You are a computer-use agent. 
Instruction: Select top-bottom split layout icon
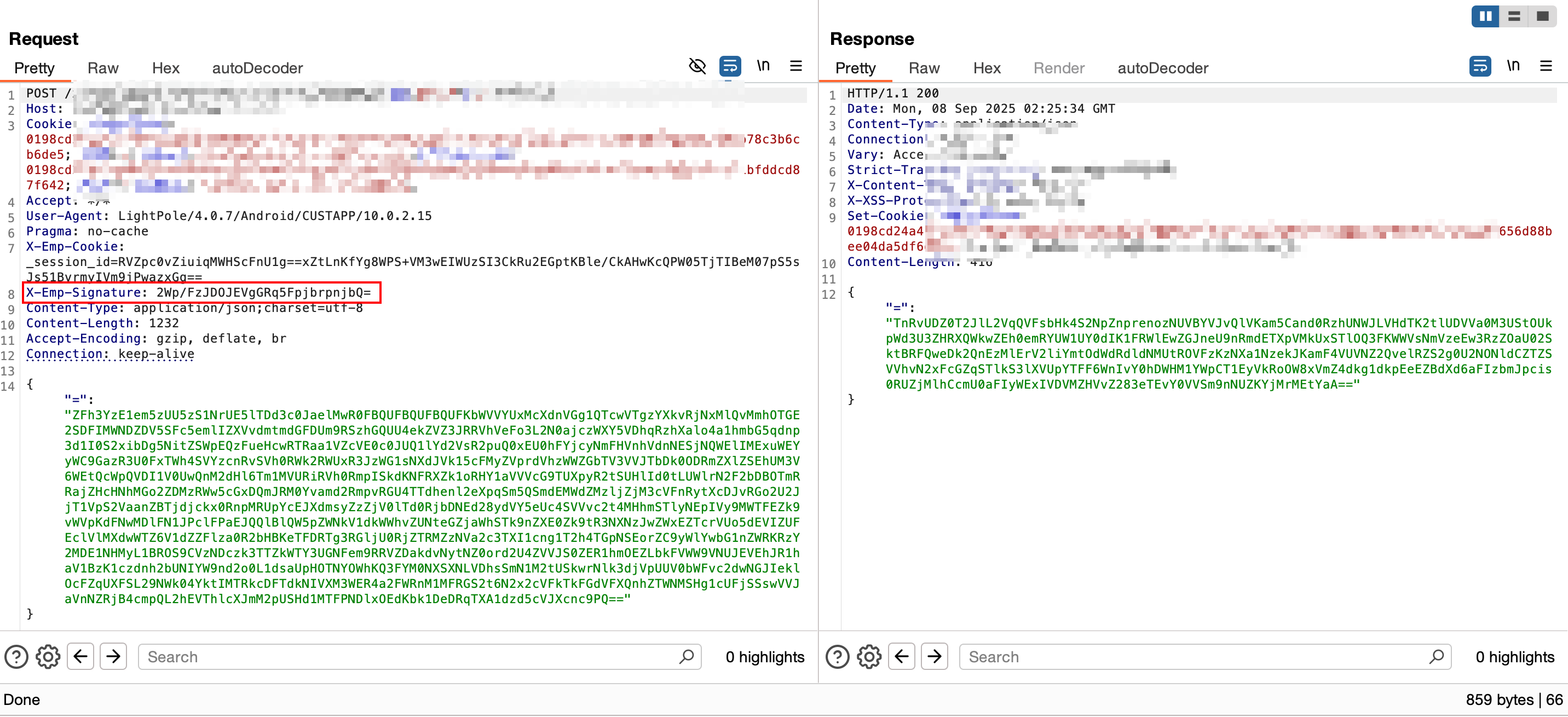click(1514, 16)
